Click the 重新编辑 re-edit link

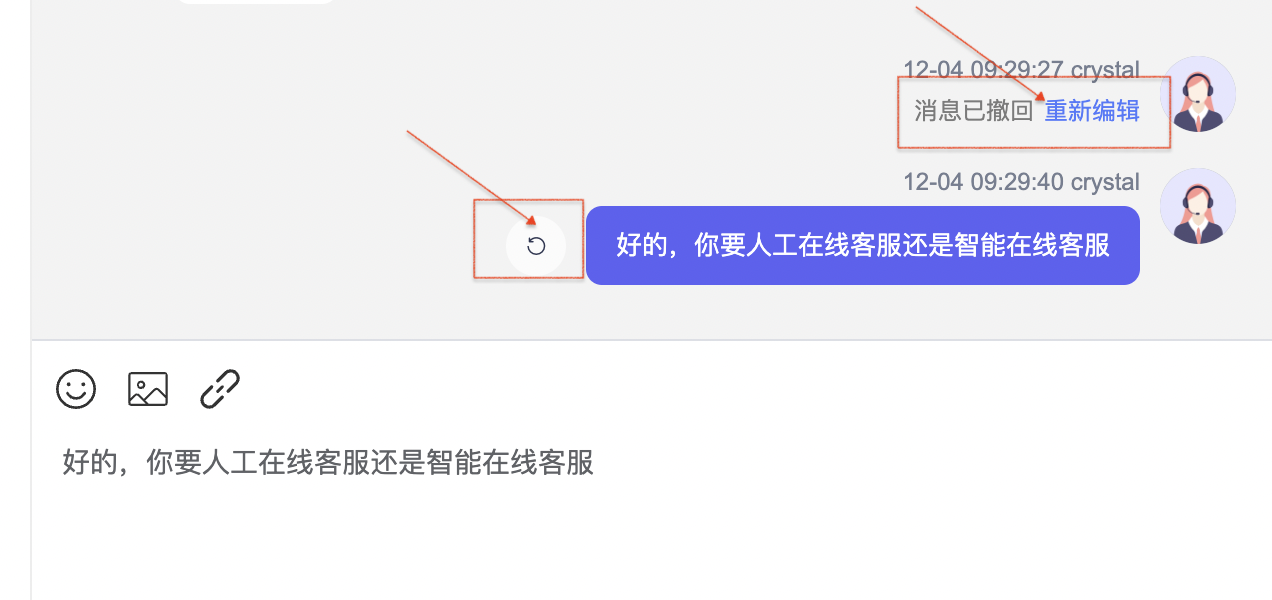[x=1092, y=111]
